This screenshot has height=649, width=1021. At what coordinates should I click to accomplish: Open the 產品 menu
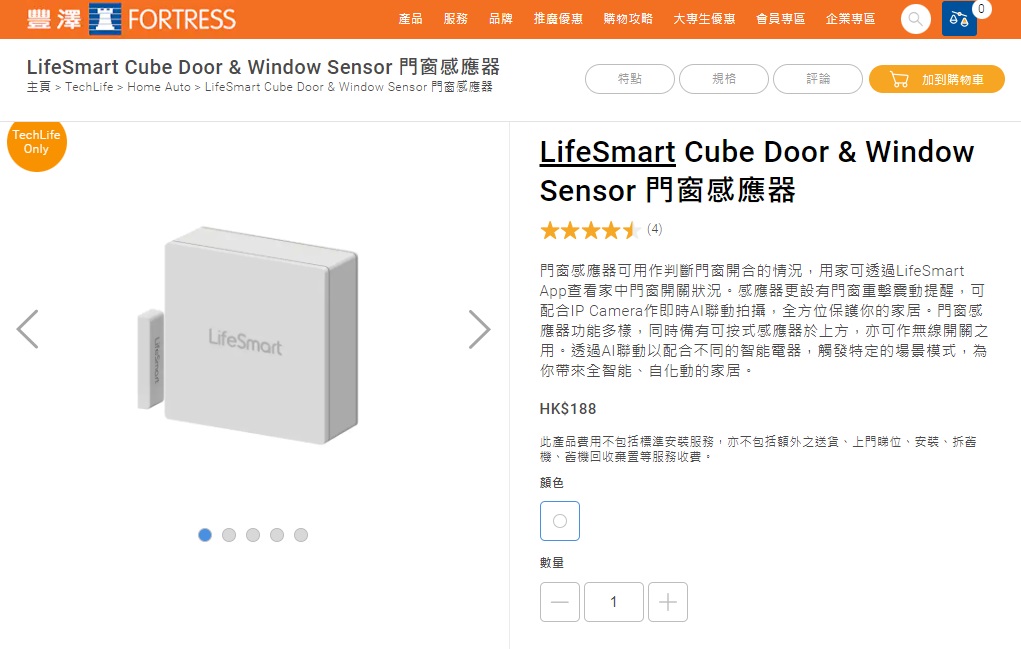412,19
